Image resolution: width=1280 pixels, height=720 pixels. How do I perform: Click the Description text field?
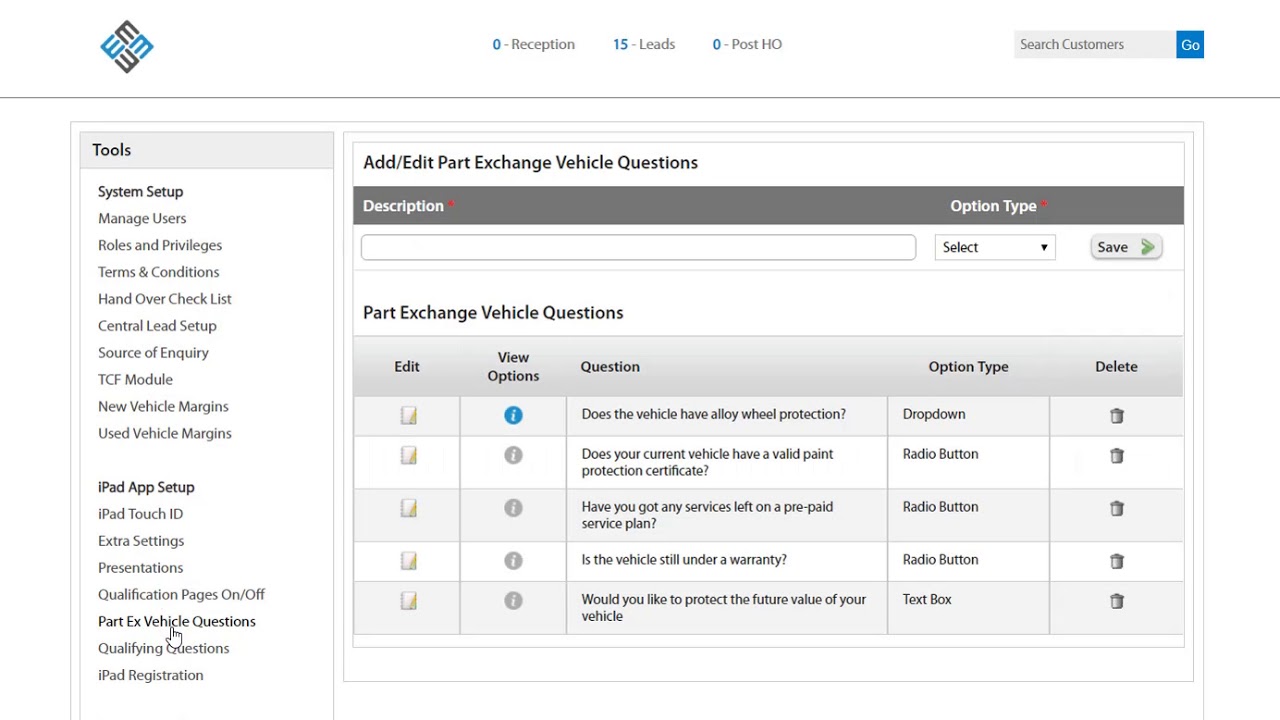pyautogui.click(x=638, y=247)
